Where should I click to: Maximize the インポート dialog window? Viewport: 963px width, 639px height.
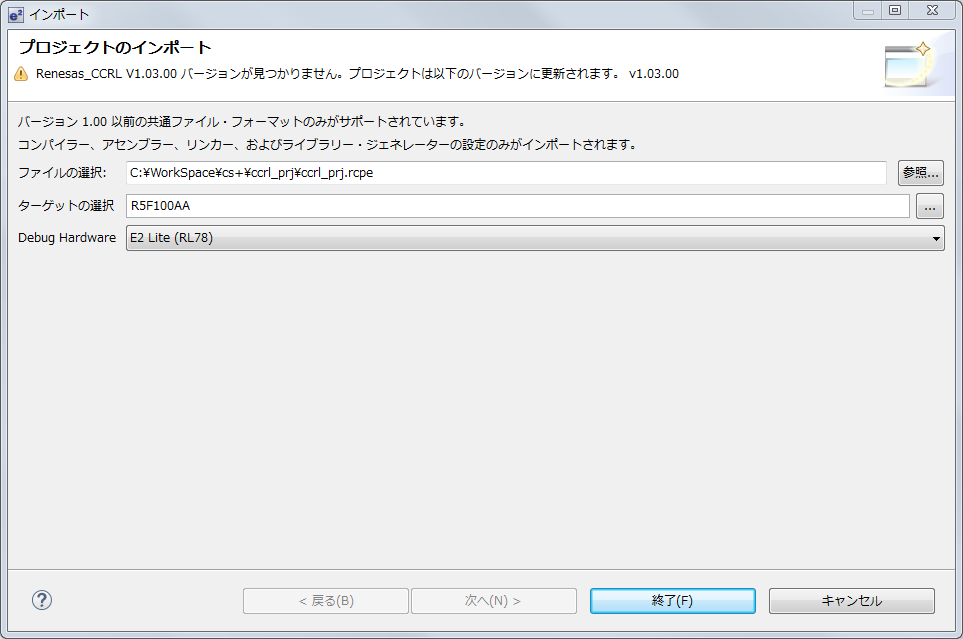click(894, 11)
